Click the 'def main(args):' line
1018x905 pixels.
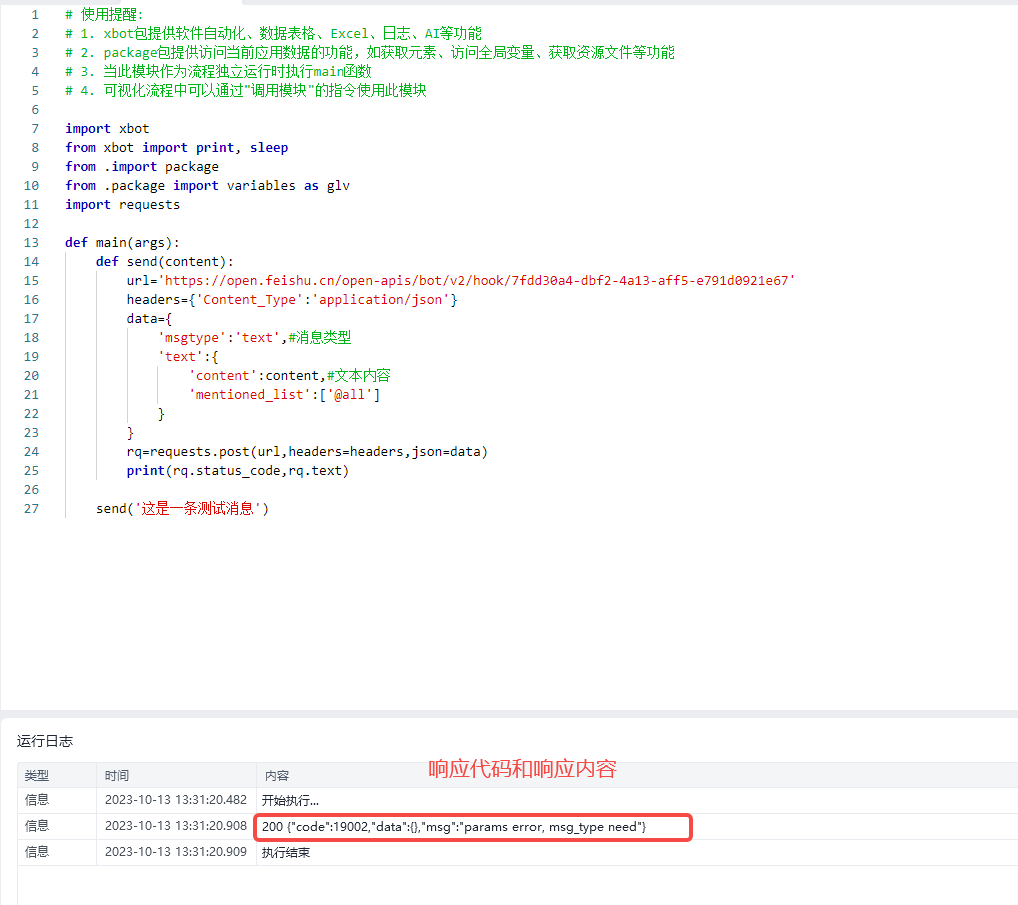point(122,242)
